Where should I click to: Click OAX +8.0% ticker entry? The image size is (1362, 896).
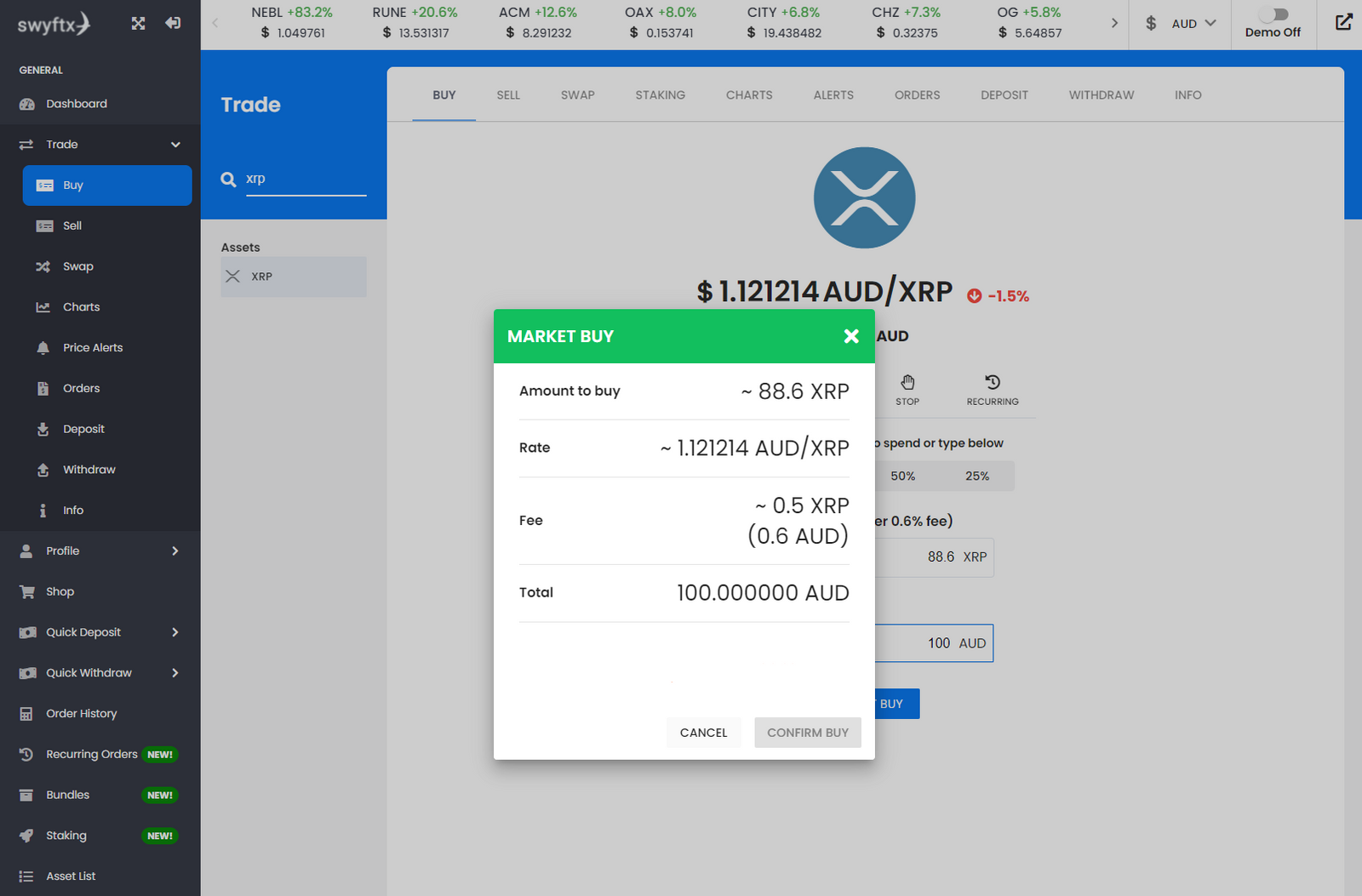(661, 23)
